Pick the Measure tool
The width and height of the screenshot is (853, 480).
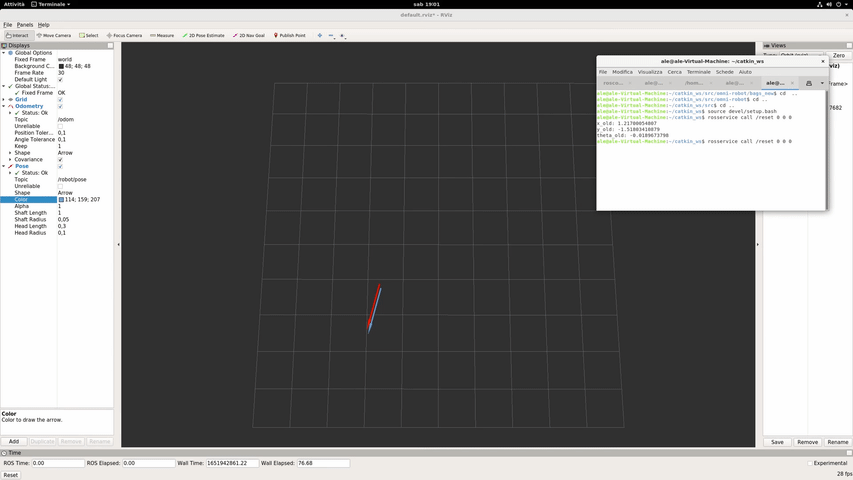tap(162, 35)
